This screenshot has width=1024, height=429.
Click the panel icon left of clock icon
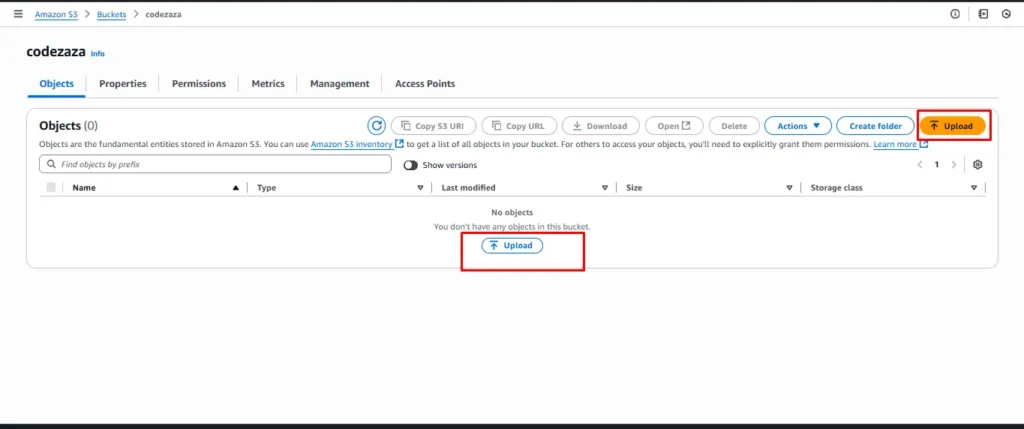point(983,14)
